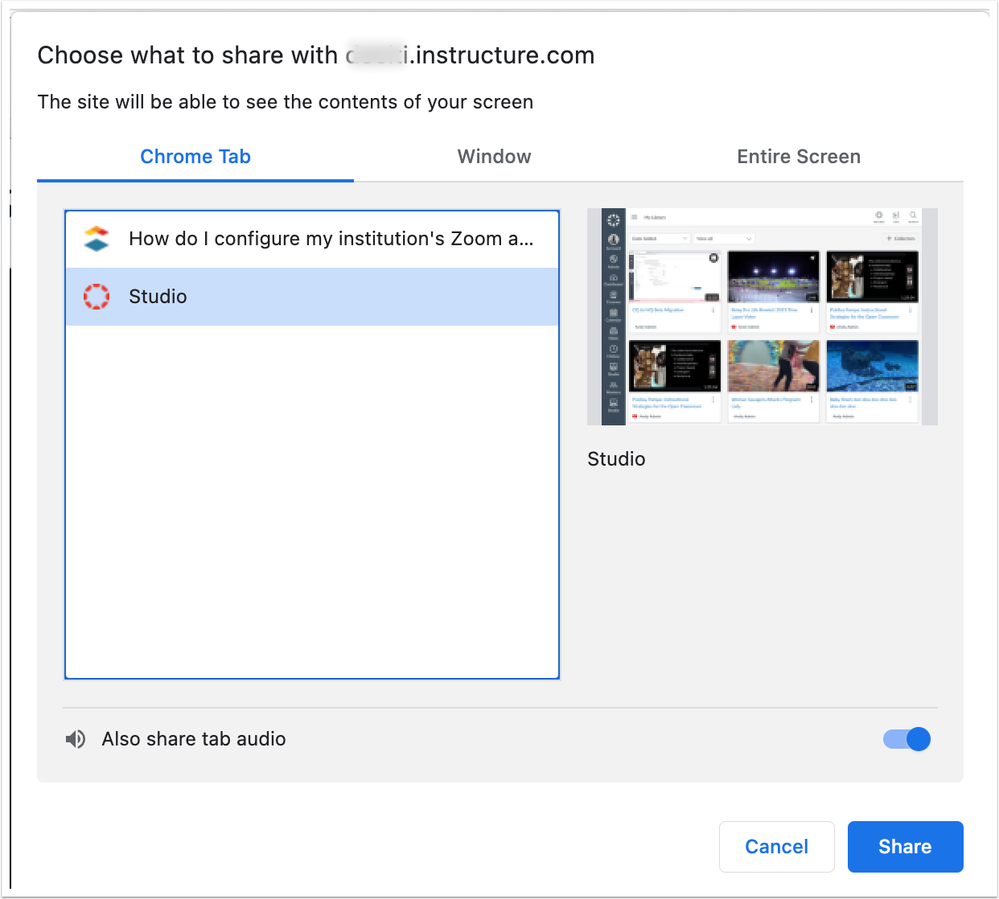The image size is (999, 899).
Task: Click the Account avatar in the preview sidebar
Action: pyautogui.click(x=613, y=241)
